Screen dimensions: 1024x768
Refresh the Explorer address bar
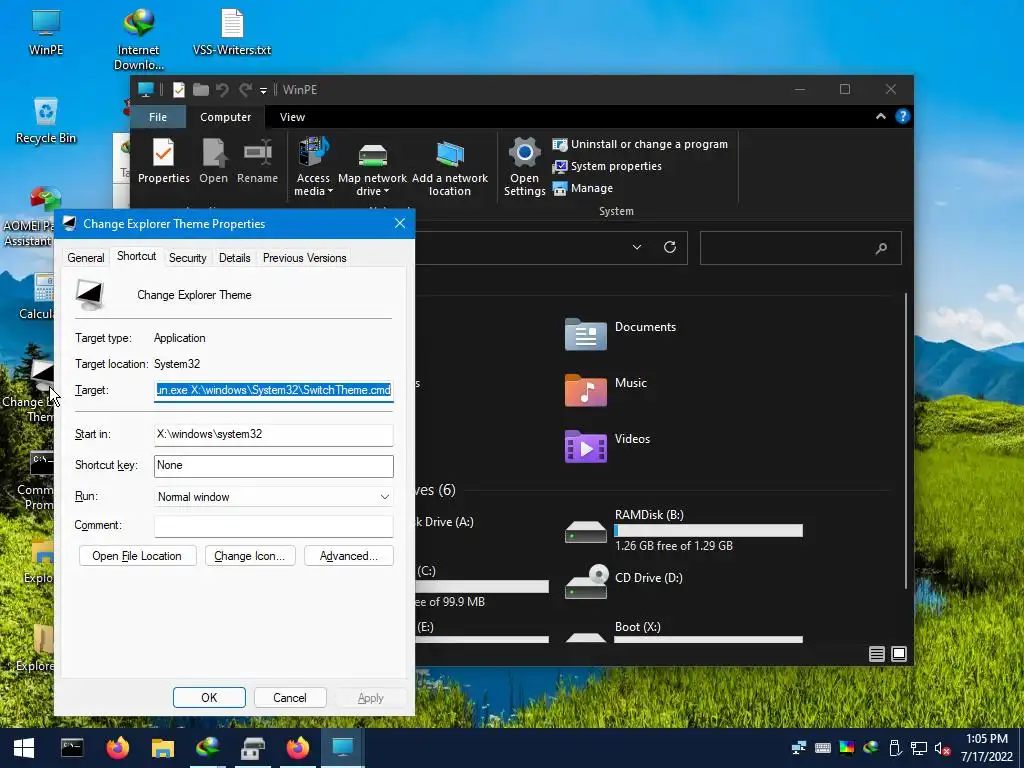(669, 248)
